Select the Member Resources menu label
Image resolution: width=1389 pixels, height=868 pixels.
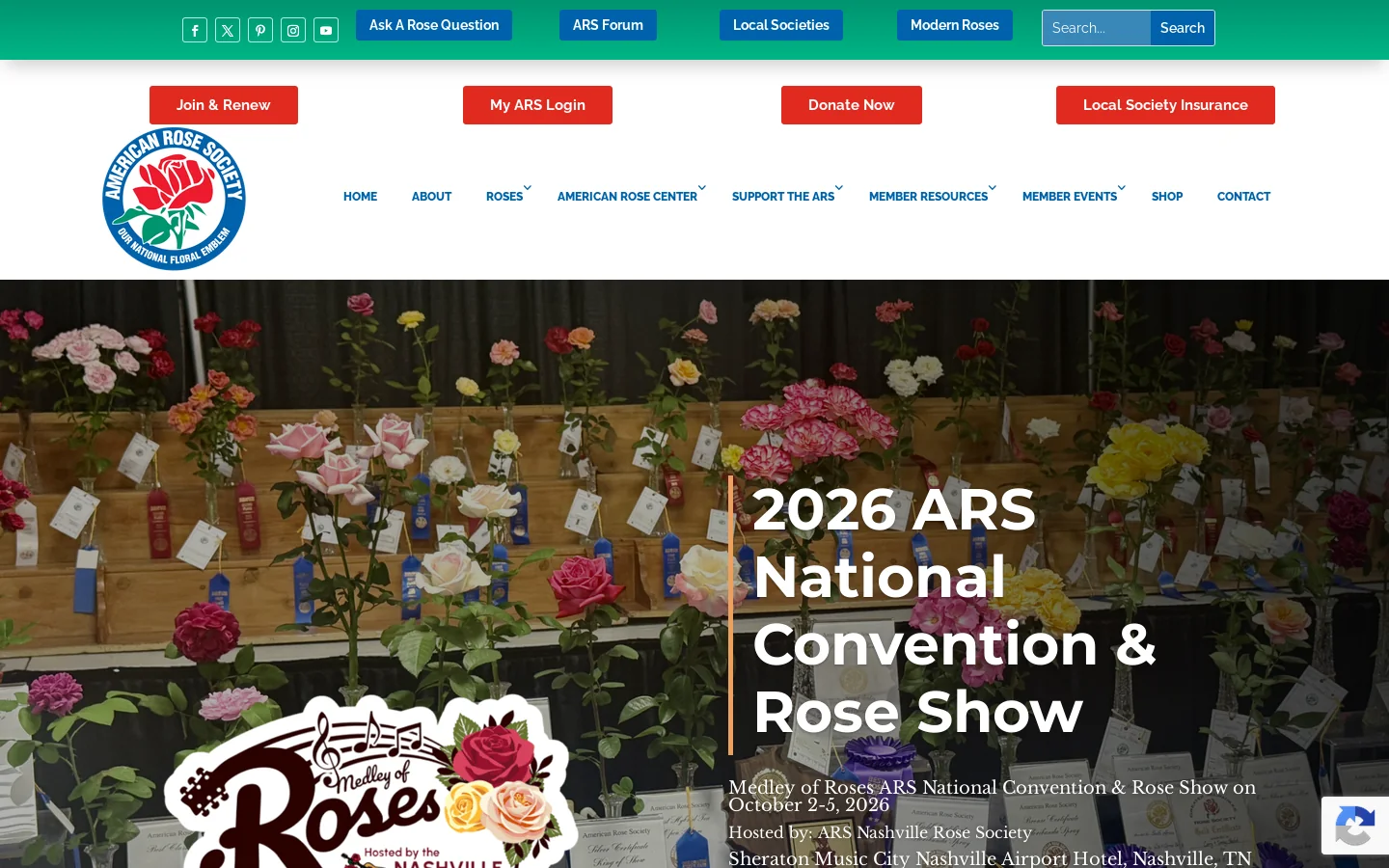point(928,197)
